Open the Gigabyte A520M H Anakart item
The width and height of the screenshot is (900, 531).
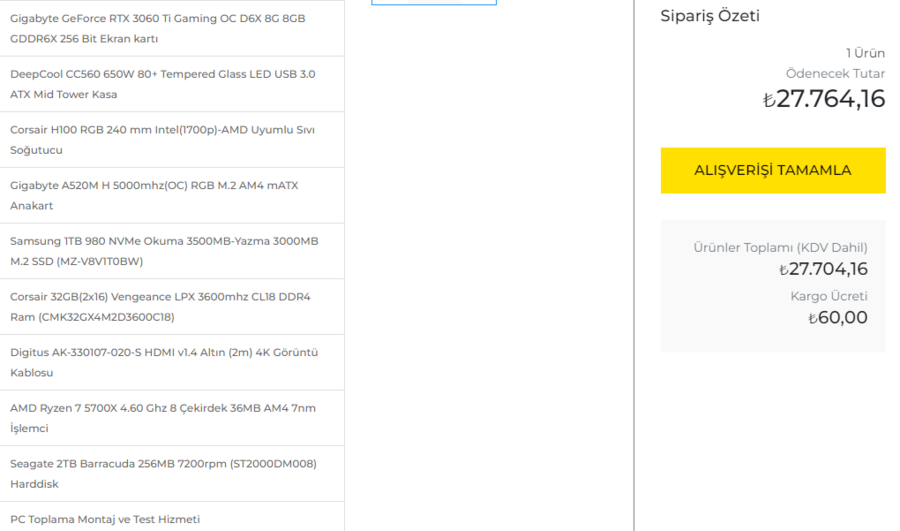point(154,195)
